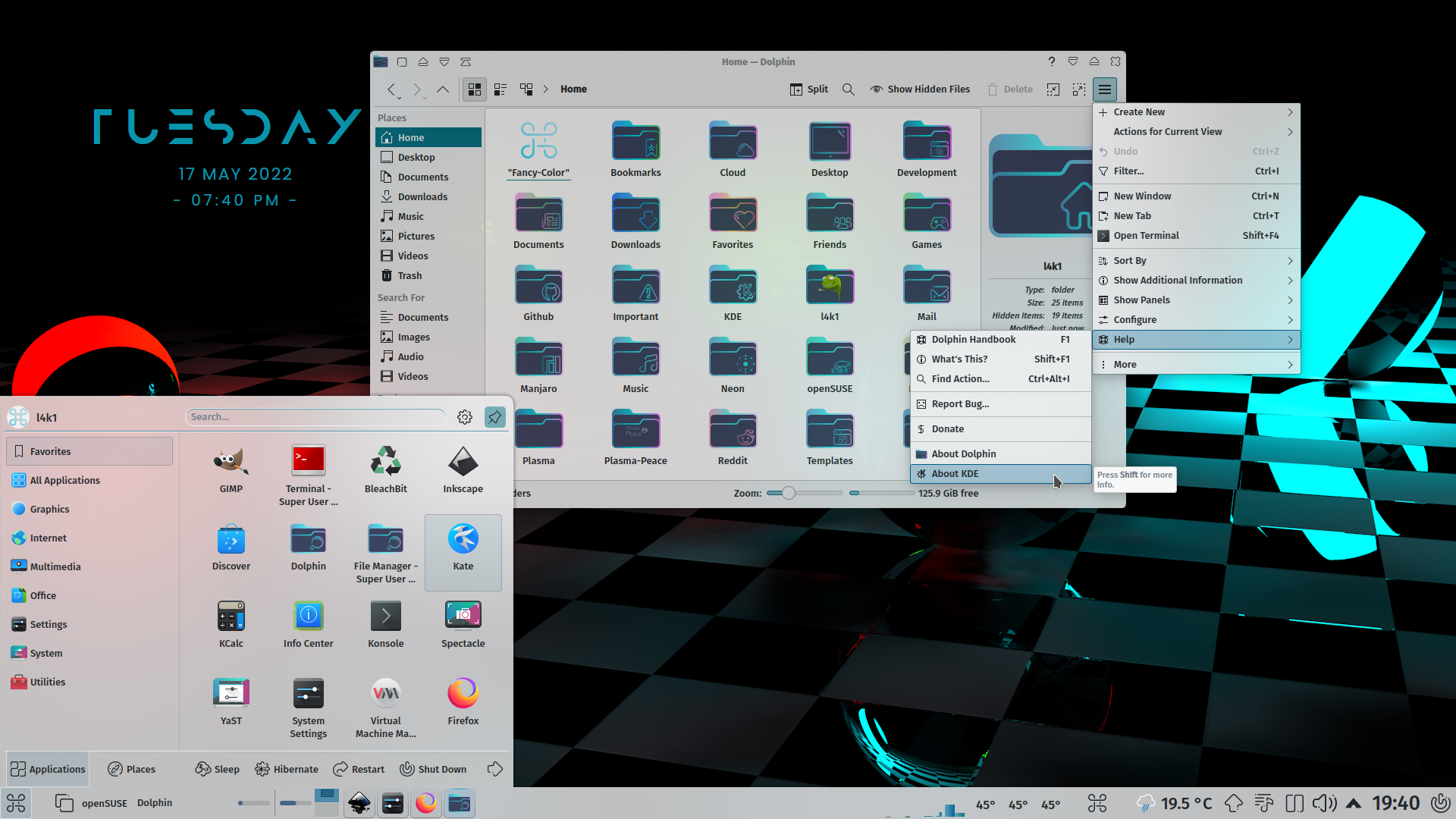Choose Report Bug menu item
This screenshot has height=819, width=1456.
(1001, 404)
